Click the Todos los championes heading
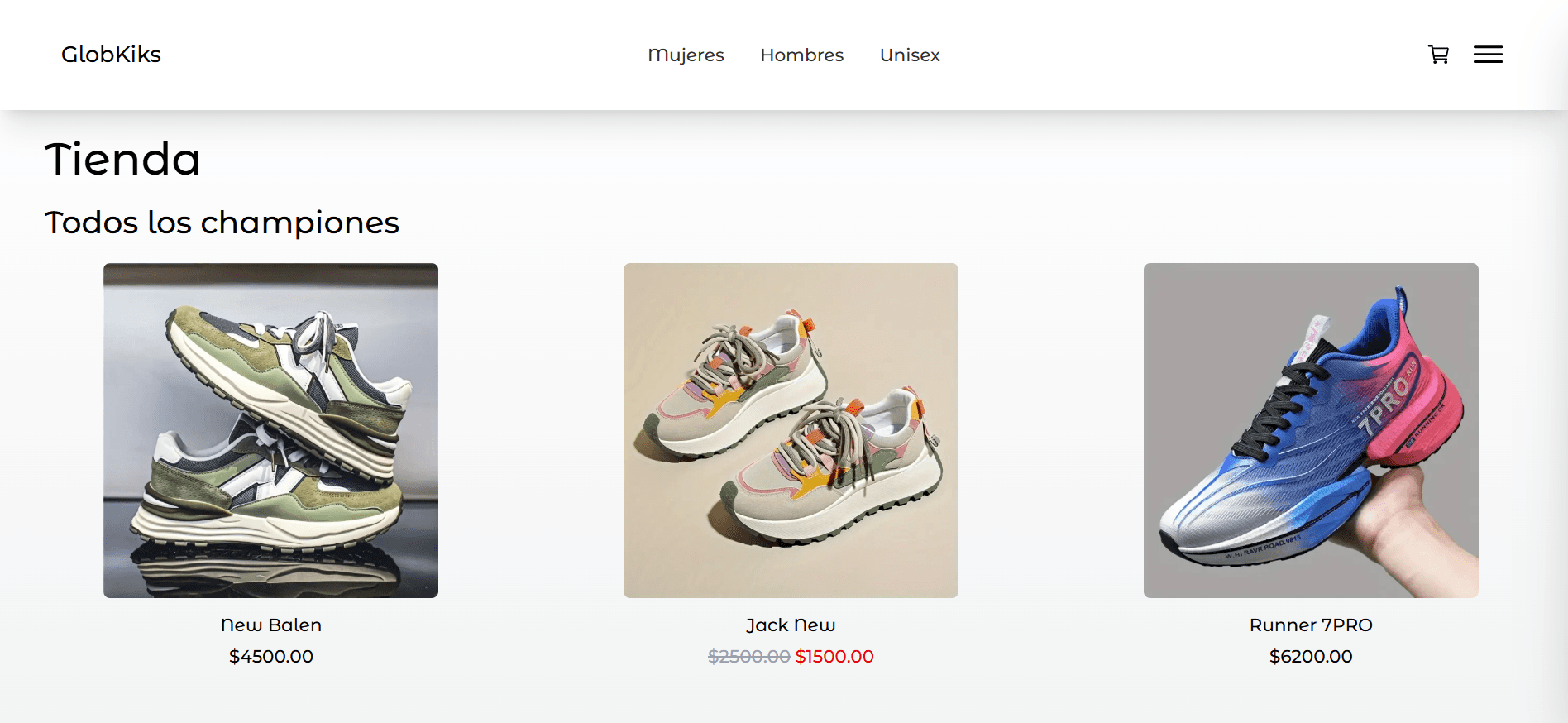Image resolution: width=1568 pixels, height=723 pixels. pyautogui.click(x=222, y=223)
